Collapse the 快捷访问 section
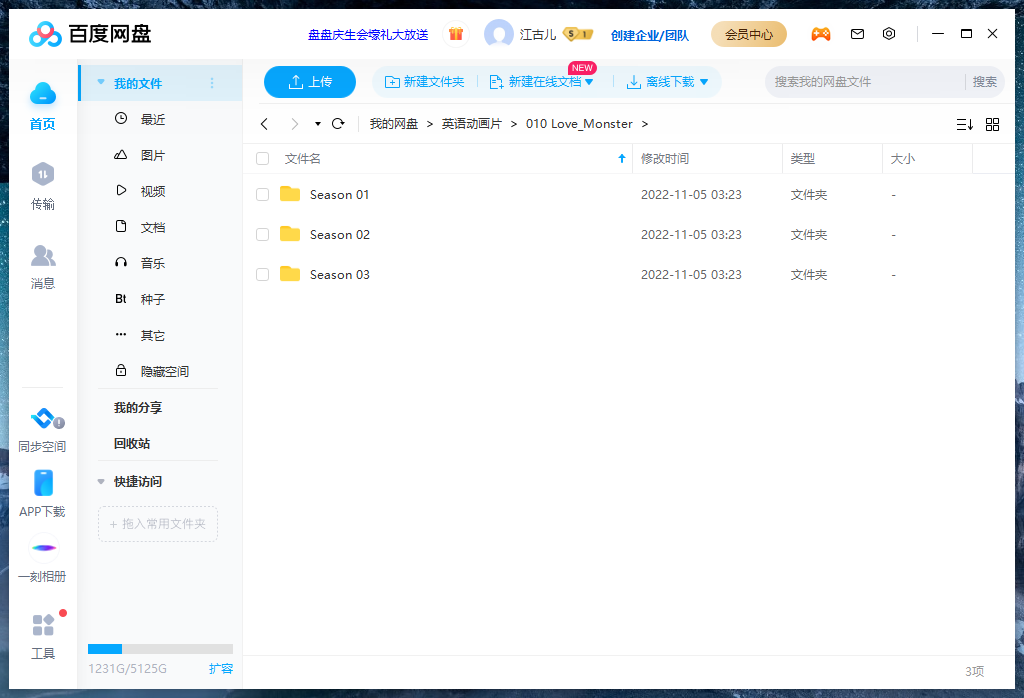This screenshot has height=698, width=1024. click(x=100, y=481)
